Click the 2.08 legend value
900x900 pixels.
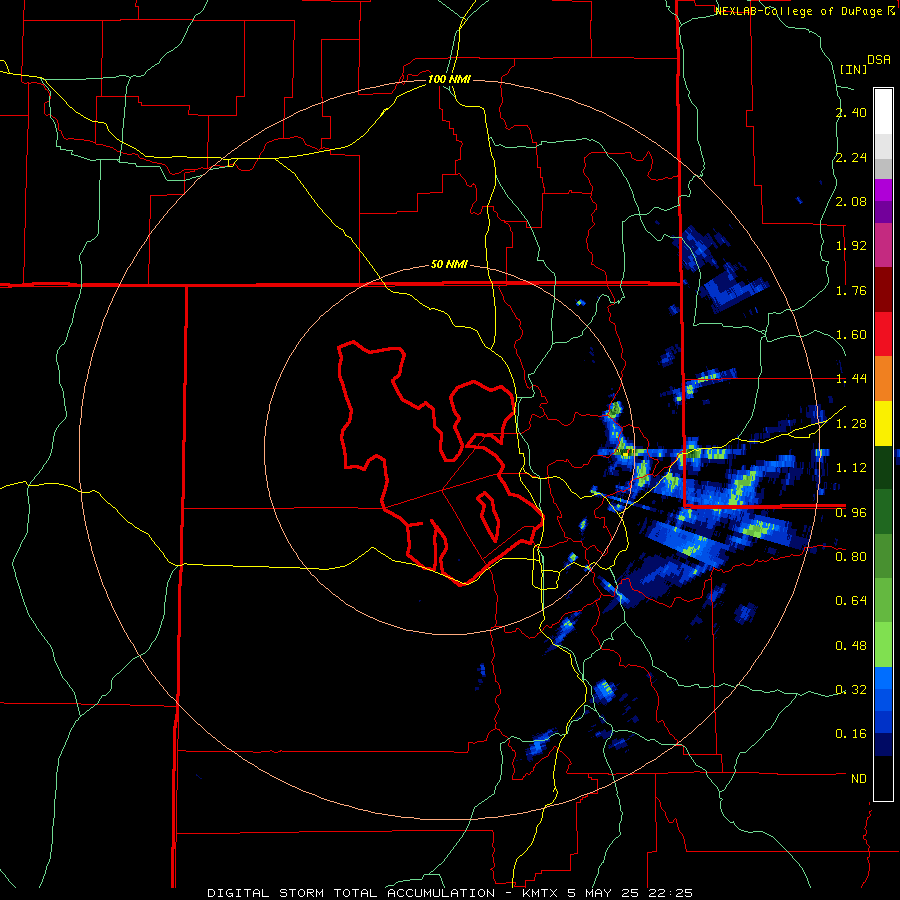(x=851, y=201)
